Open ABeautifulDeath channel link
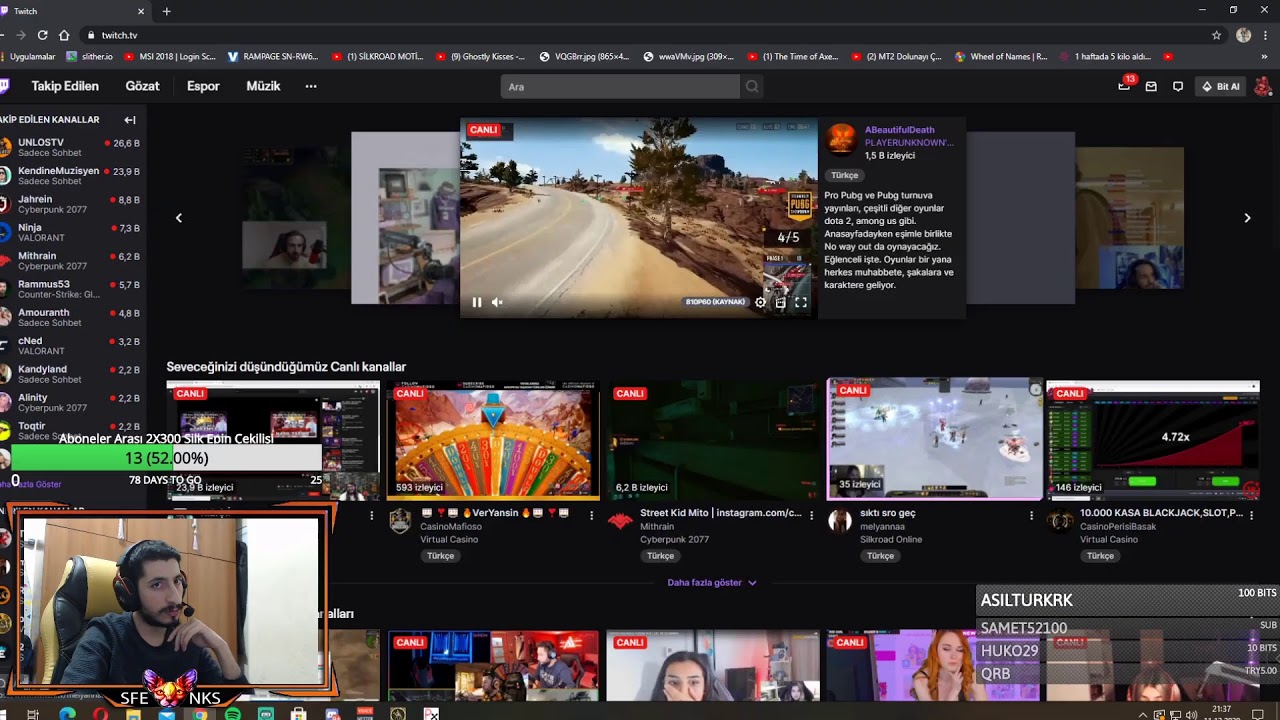 (x=899, y=130)
